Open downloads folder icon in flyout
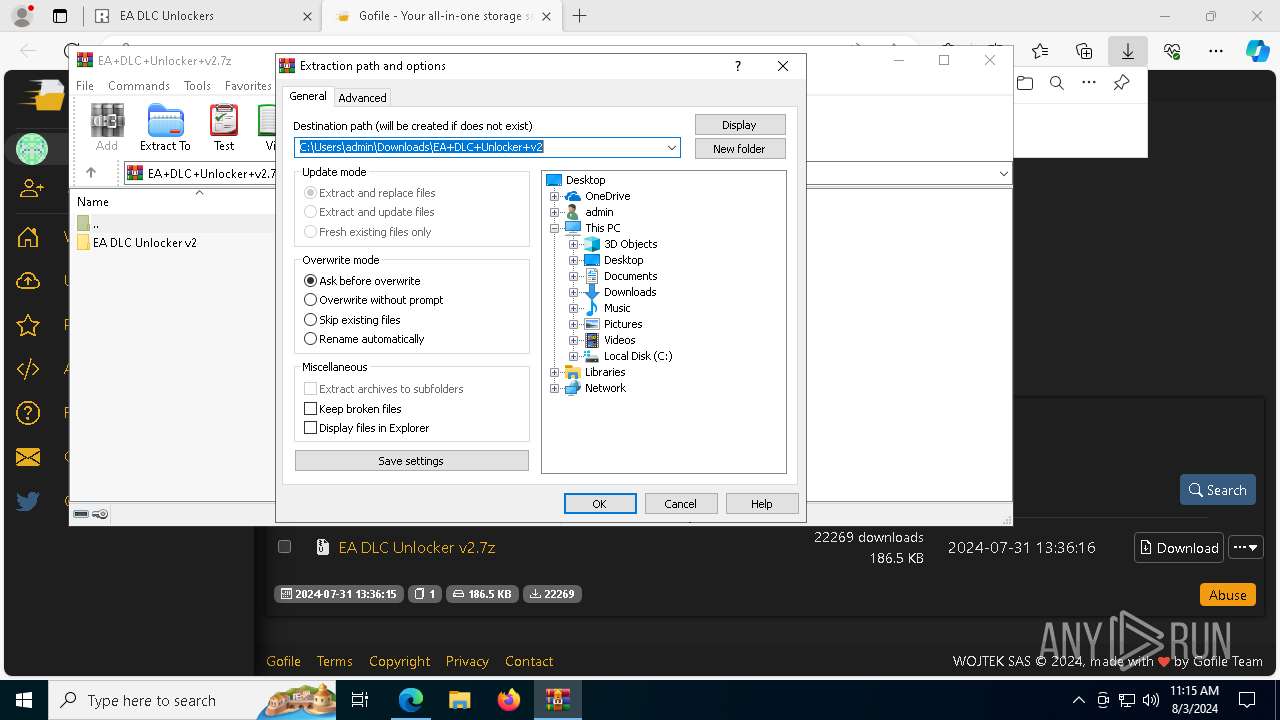The height and width of the screenshot is (720, 1280). (x=1025, y=83)
